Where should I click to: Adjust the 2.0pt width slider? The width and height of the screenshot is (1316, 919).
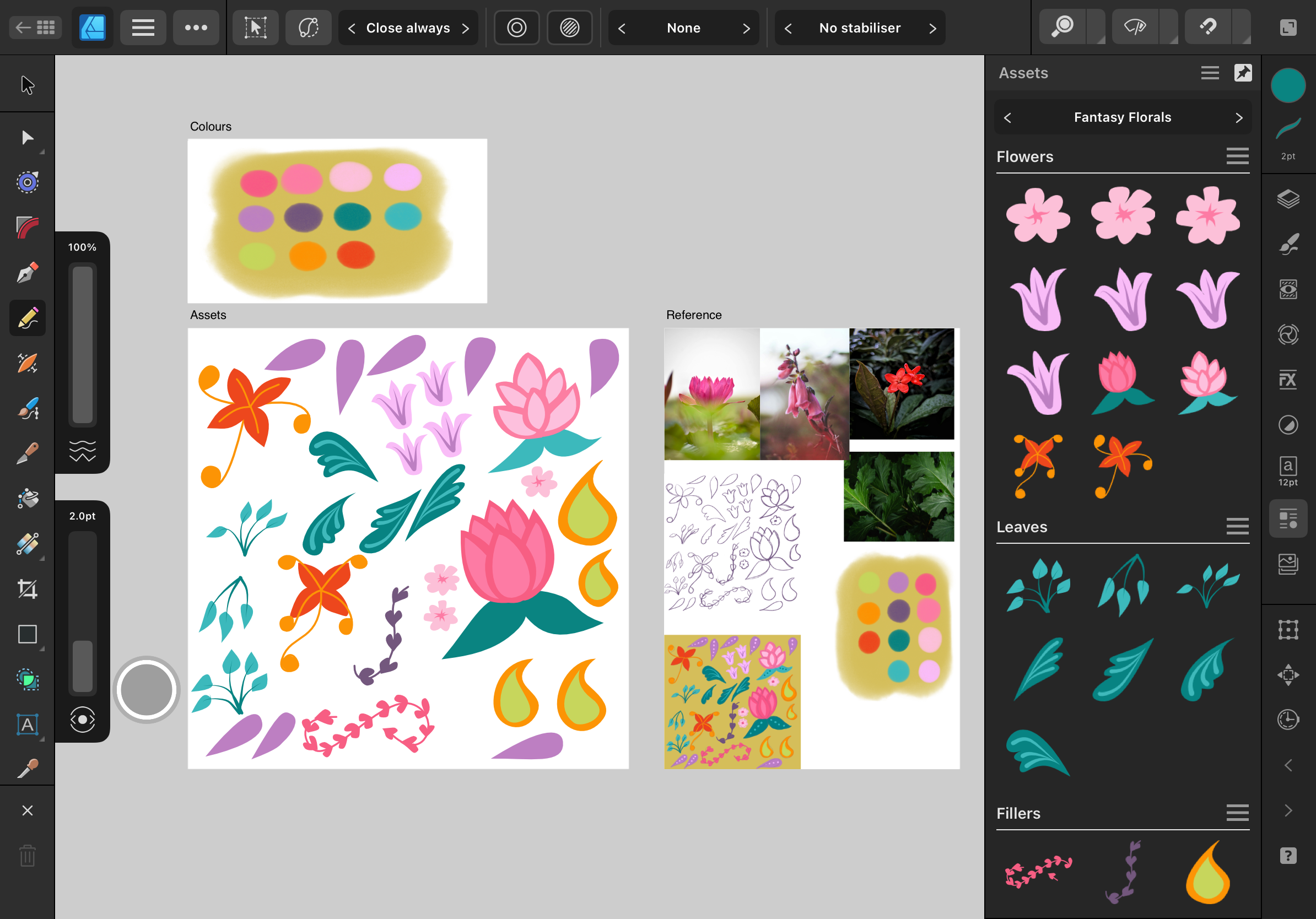[x=83, y=613]
